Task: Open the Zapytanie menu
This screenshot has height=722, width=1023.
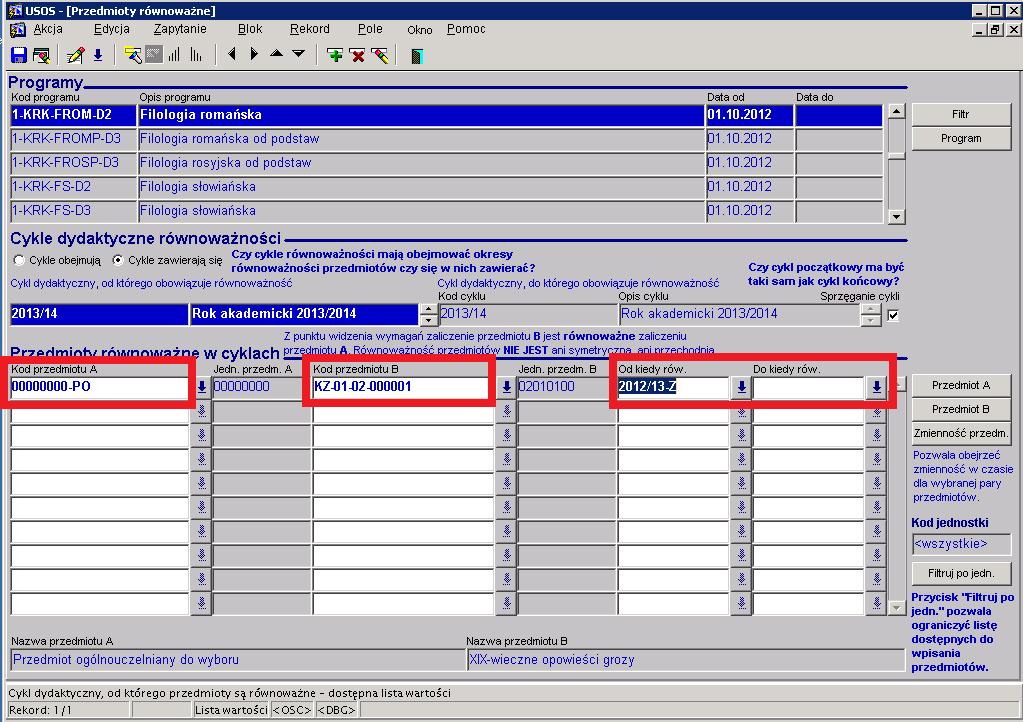Action: pyautogui.click(x=180, y=29)
